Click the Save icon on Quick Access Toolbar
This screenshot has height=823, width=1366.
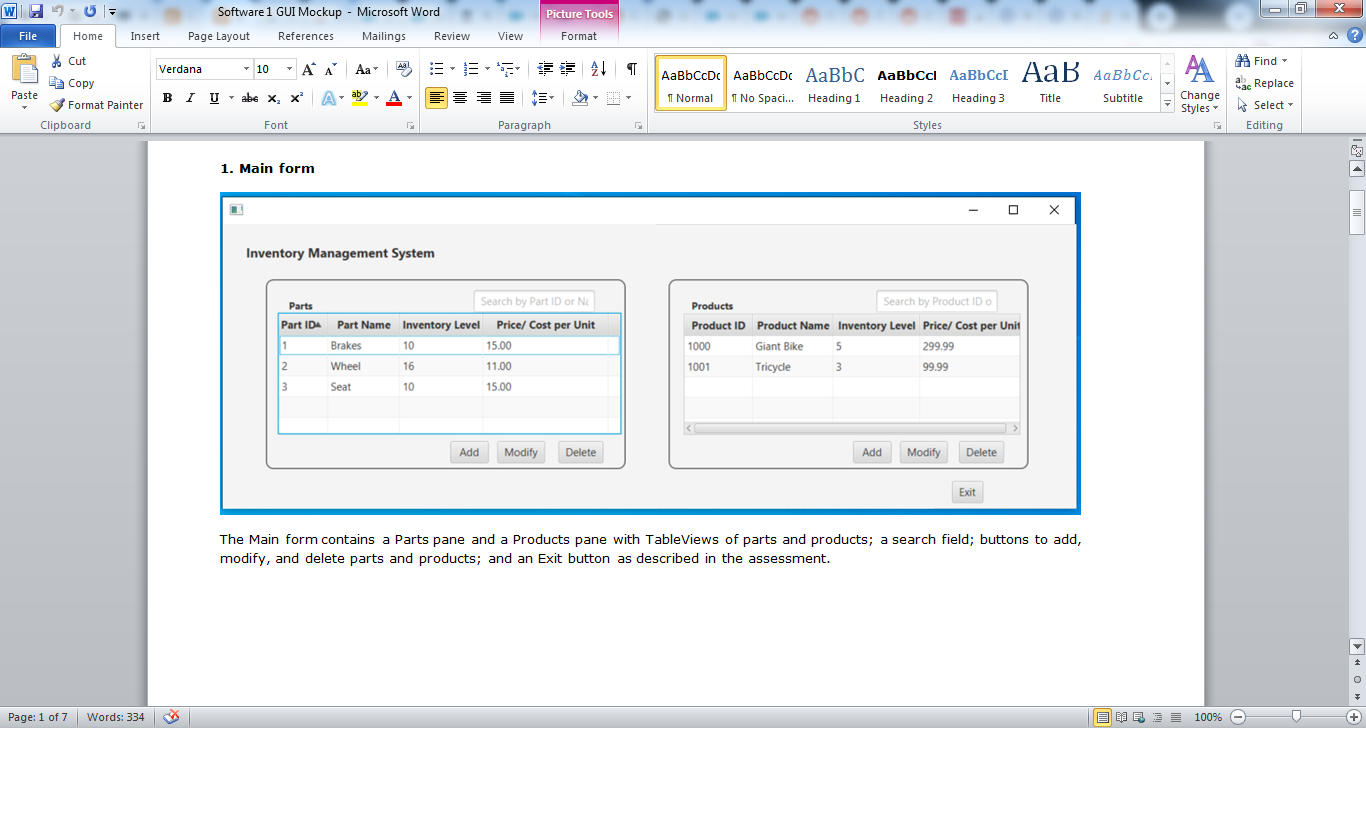33,11
